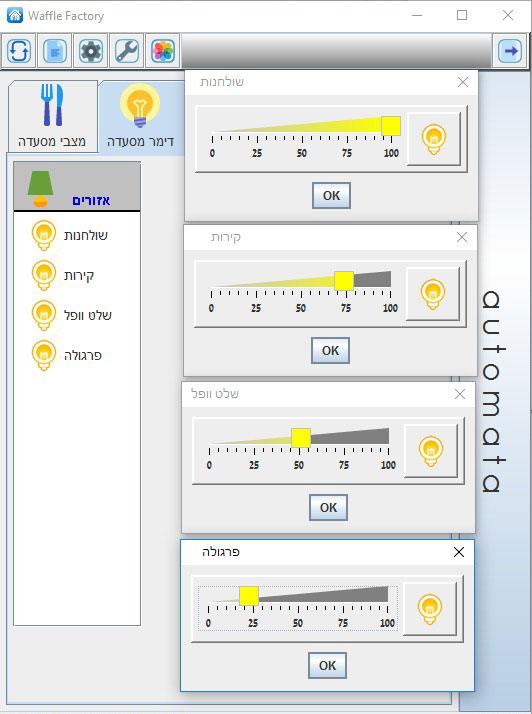Click the yellow slider handle in קירות dialog
This screenshot has width=532, height=714.
[344, 280]
